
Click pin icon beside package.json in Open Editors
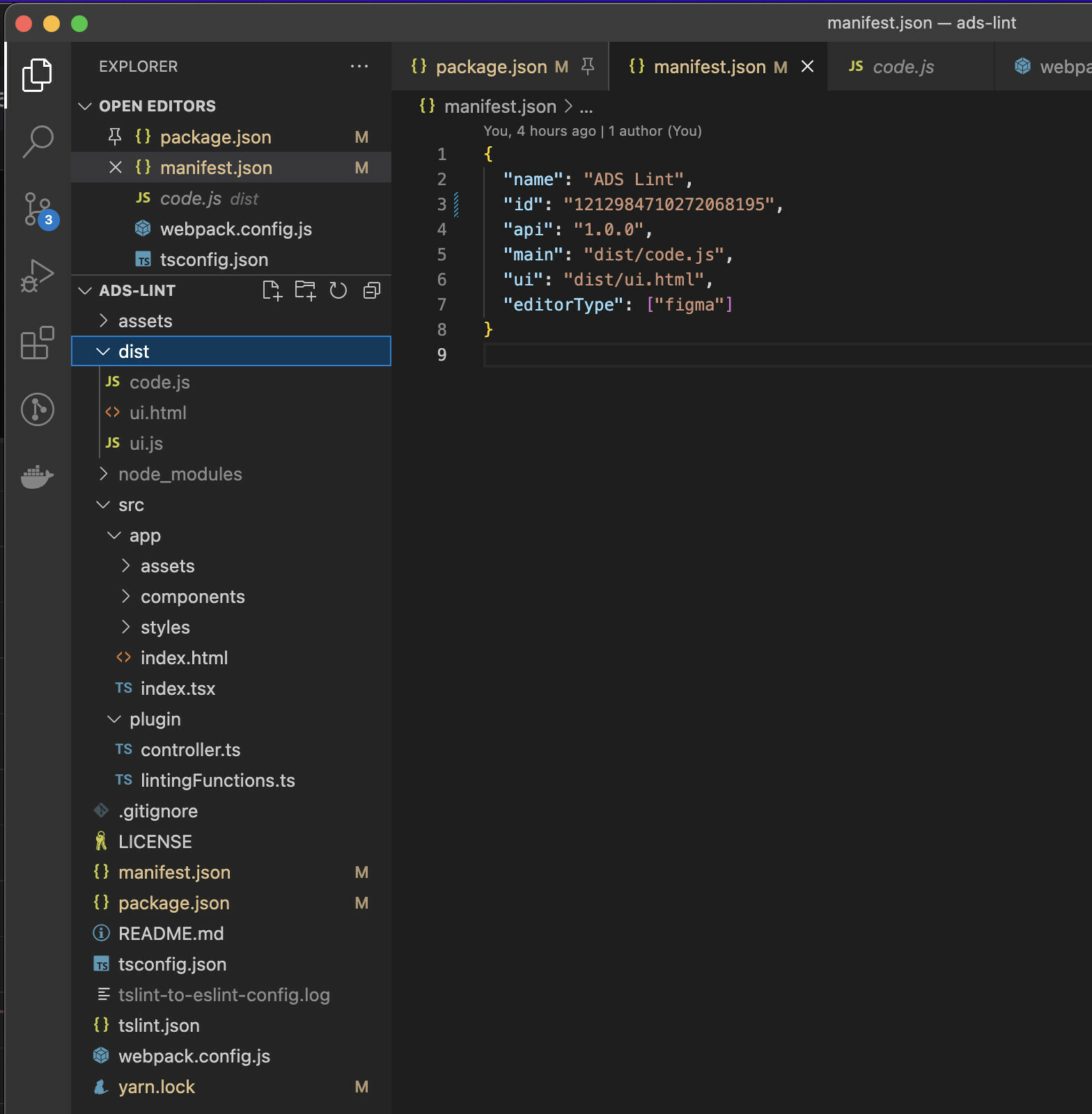(x=116, y=137)
